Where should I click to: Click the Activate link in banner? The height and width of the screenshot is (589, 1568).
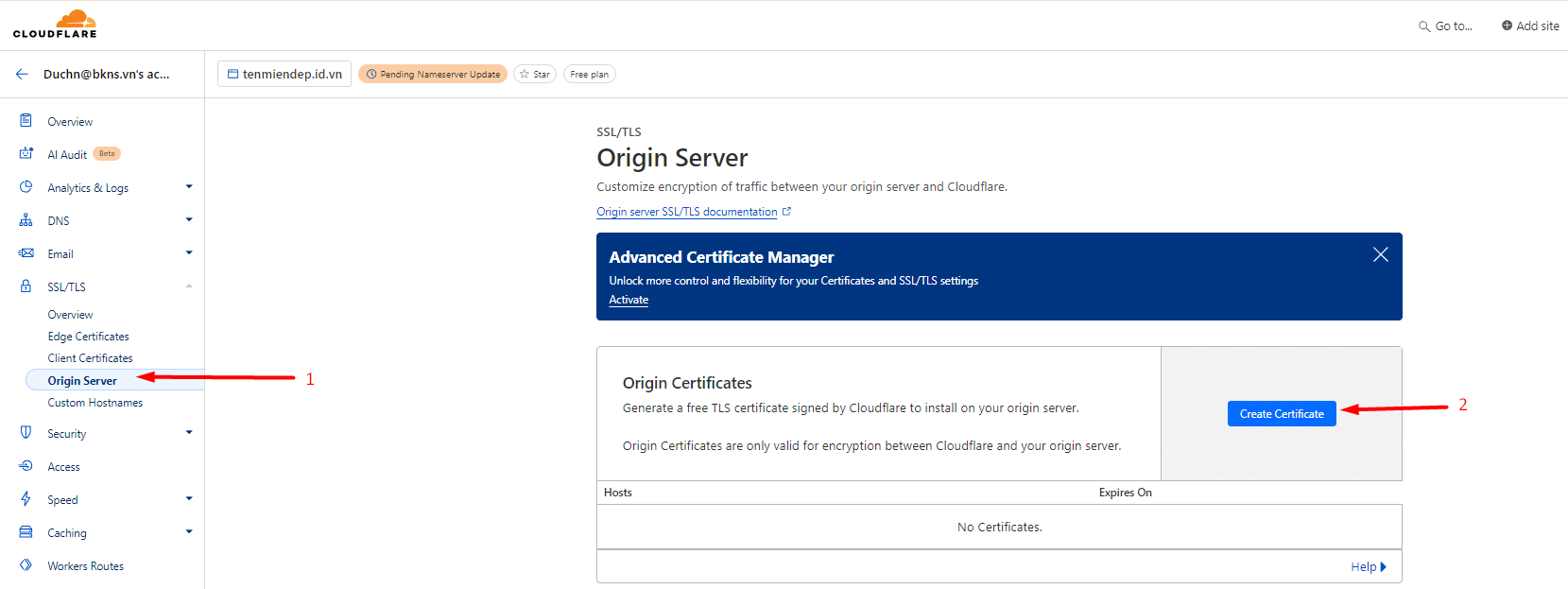coord(629,300)
